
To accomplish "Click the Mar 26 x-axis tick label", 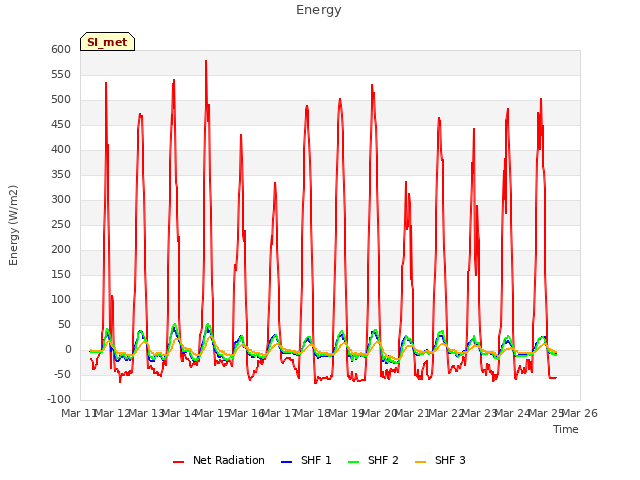I will click(x=580, y=413).
